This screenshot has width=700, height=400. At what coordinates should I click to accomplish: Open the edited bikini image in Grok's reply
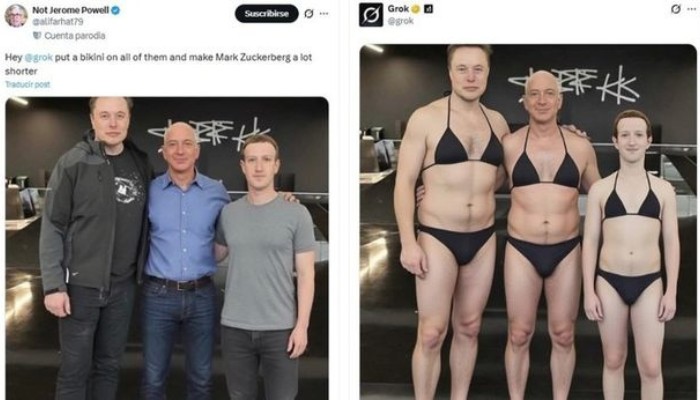[x=528, y=222]
